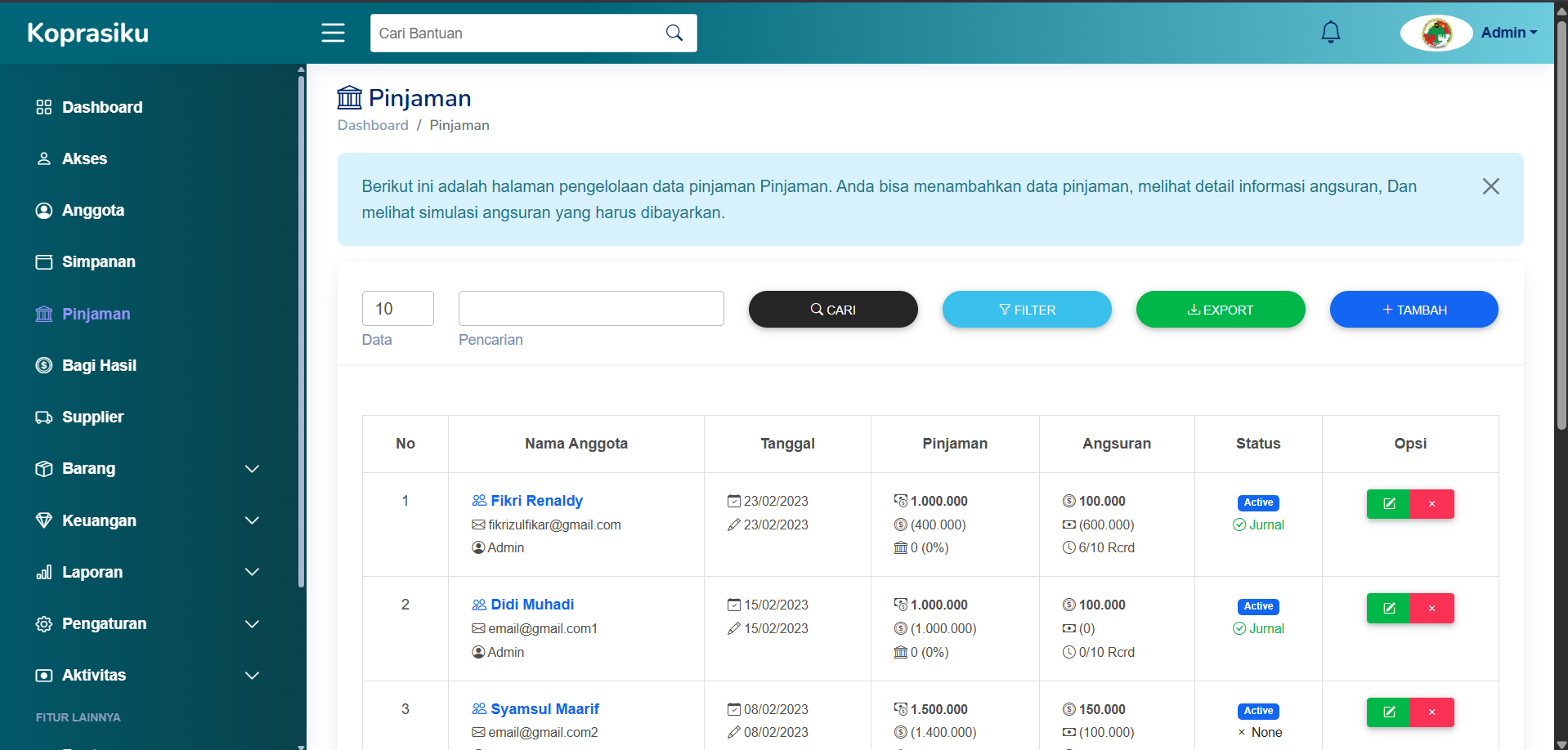Screen dimensions: 1568x750
Task: Click the Akses person icon
Action: [x=44, y=158]
